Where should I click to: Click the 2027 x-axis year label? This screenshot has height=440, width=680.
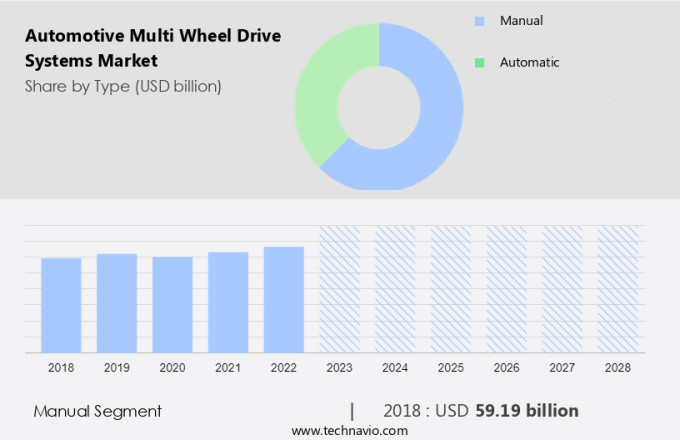(x=562, y=368)
